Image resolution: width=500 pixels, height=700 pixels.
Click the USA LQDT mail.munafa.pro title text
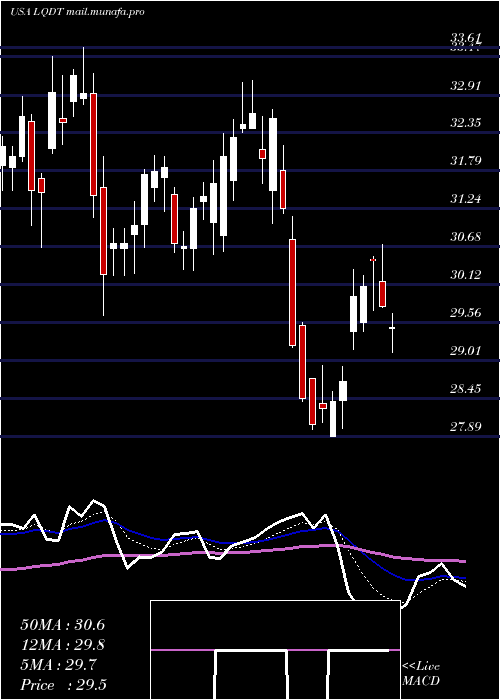(x=77, y=12)
